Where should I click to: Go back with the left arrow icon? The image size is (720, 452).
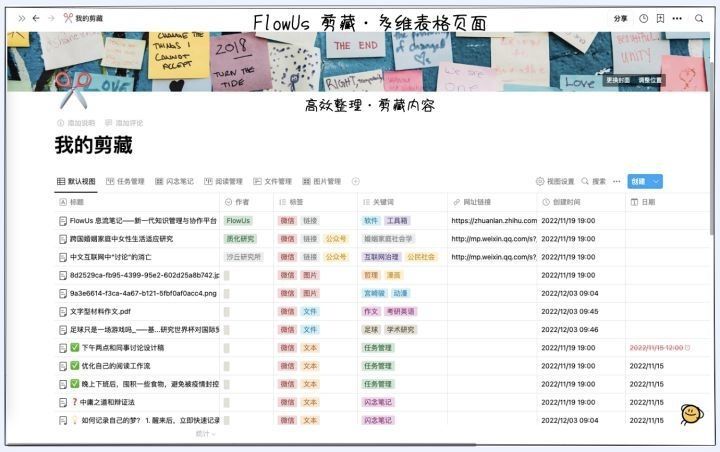[36, 18]
